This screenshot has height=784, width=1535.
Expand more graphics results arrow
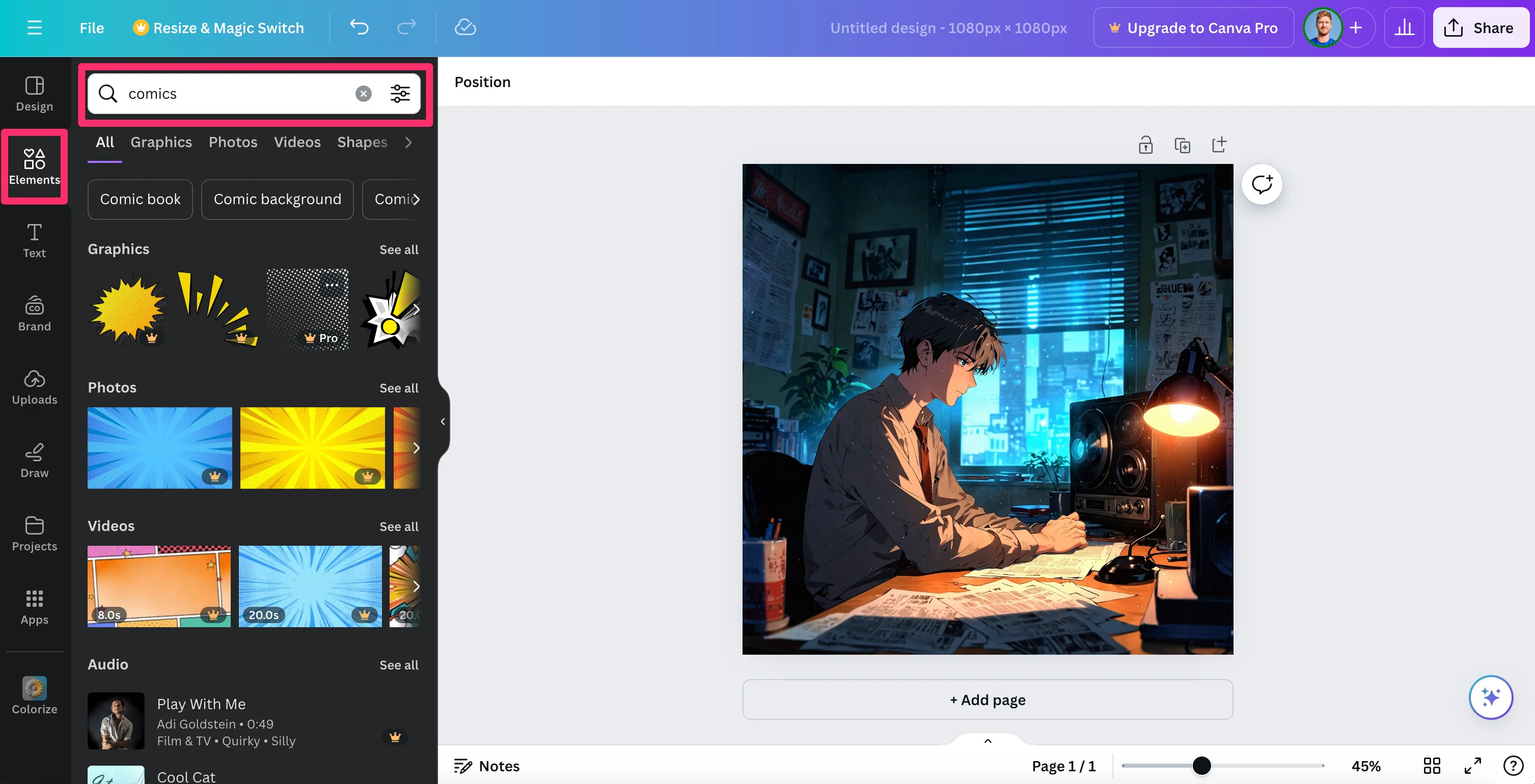pyautogui.click(x=416, y=309)
